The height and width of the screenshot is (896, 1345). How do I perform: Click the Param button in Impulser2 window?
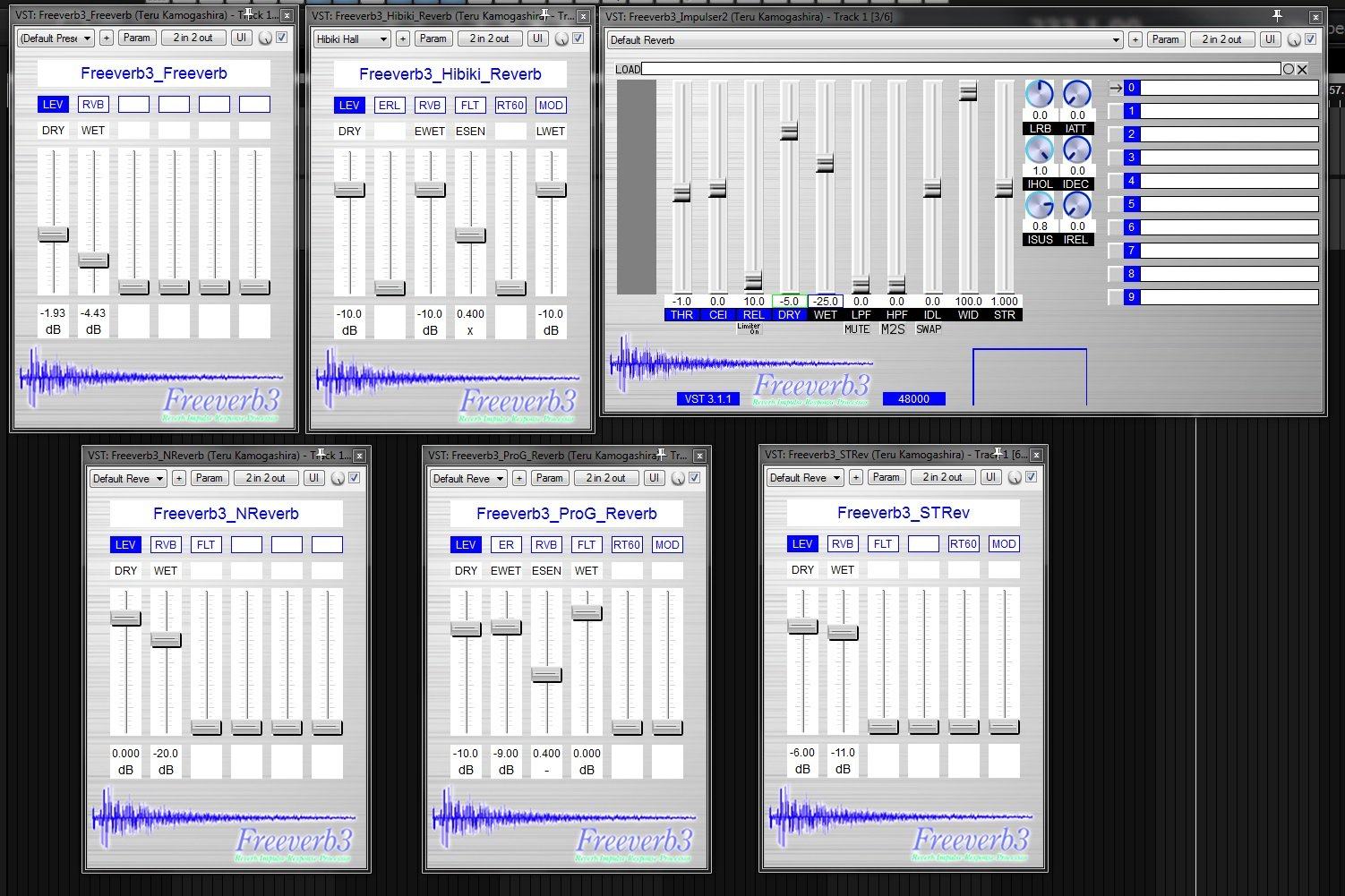[x=1165, y=39]
